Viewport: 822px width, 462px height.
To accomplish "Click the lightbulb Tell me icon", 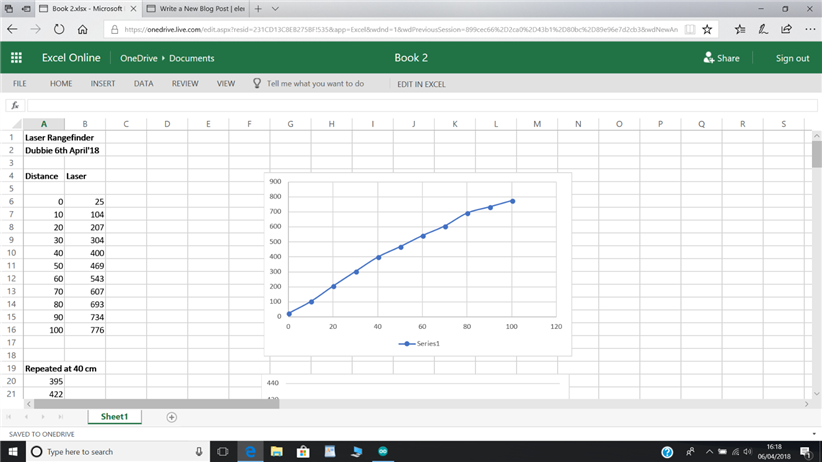I will pos(257,83).
